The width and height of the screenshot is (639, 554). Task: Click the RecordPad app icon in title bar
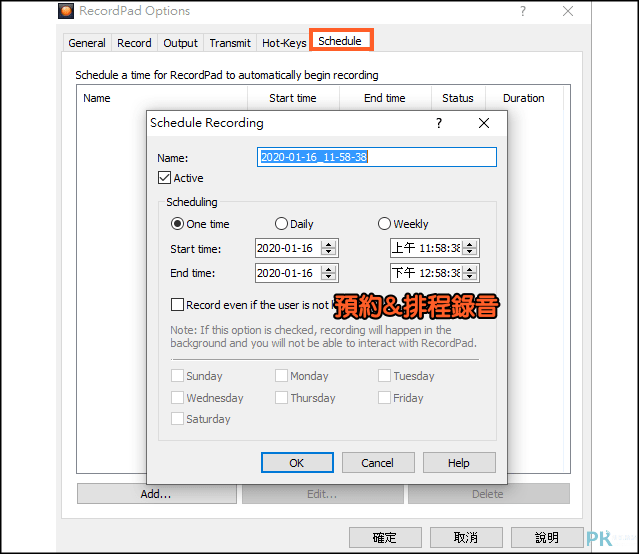click(66, 11)
